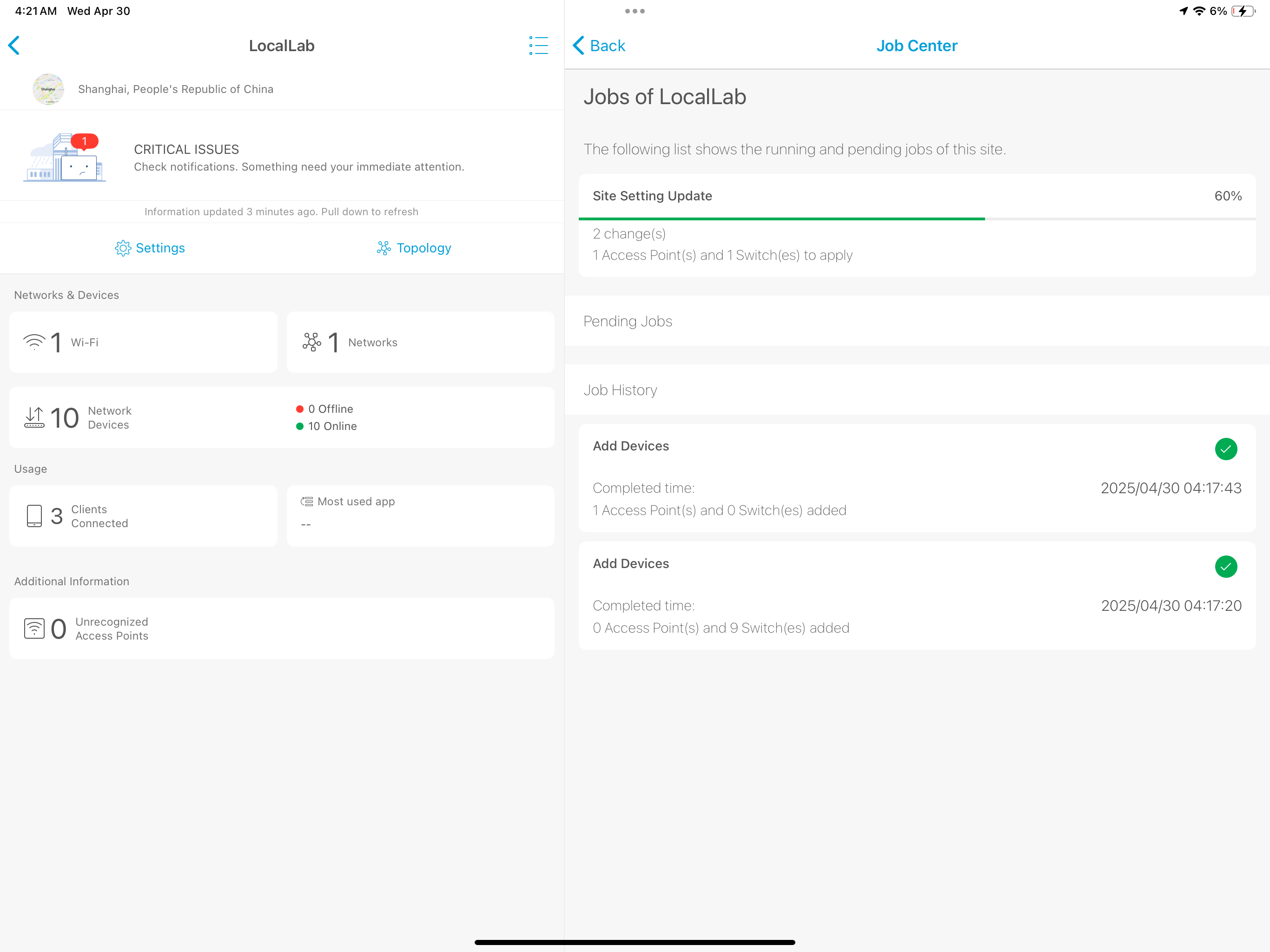Click the Back button text in Job Center
The height and width of the screenshot is (952, 1270).
[x=608, y=46]
